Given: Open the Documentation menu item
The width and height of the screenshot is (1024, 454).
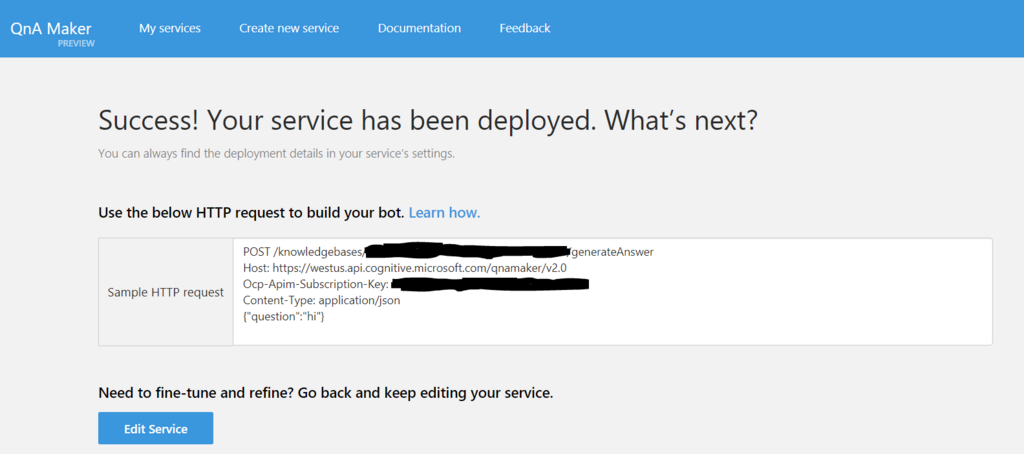Looking at the screenshot, I should tap(419, 28).
